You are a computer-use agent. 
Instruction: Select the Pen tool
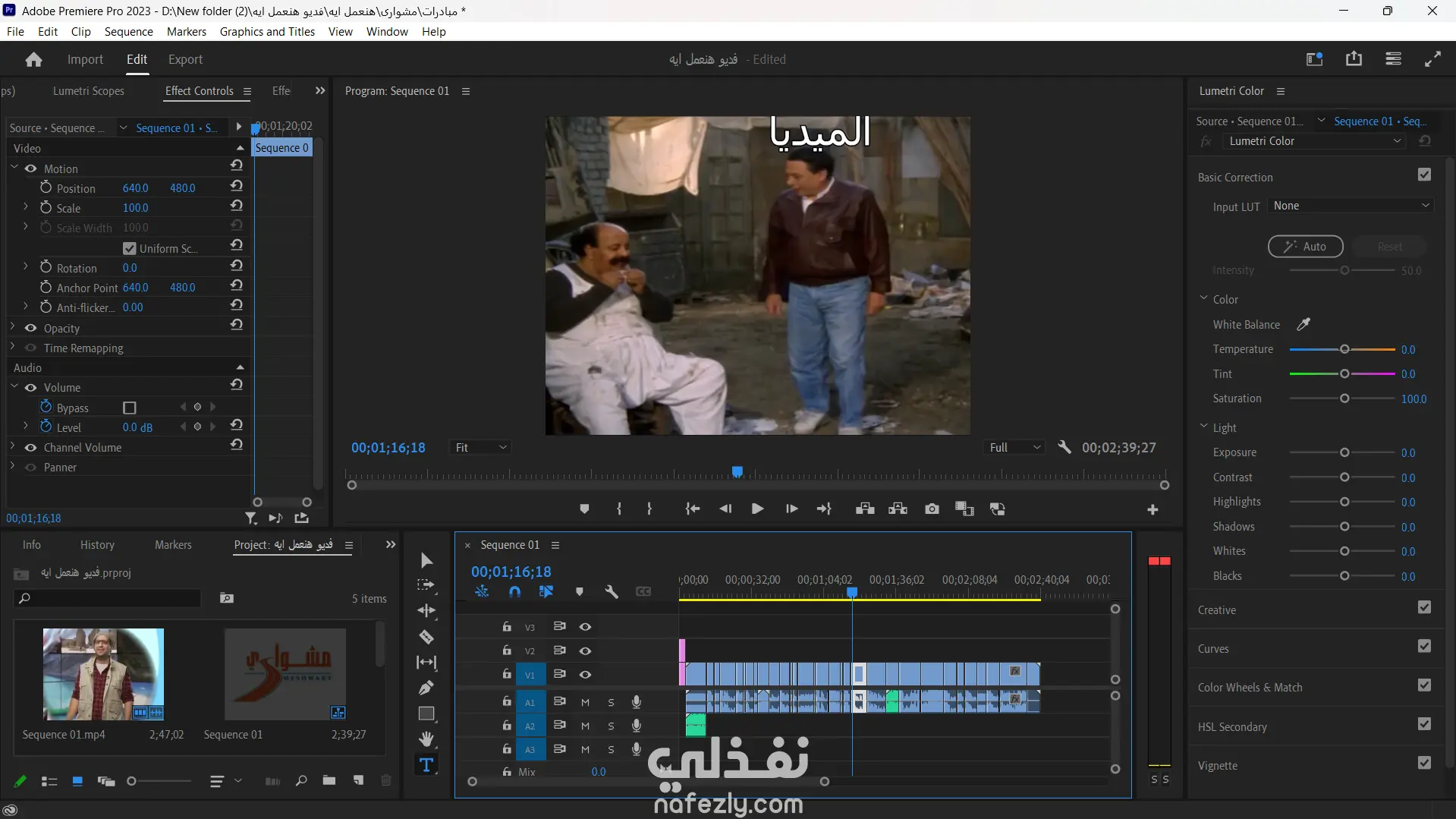[x=426, y=688]
